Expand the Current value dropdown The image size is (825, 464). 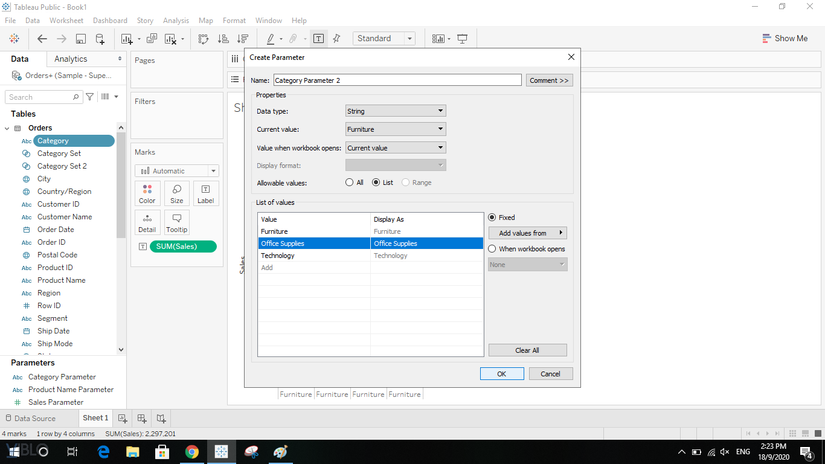[395, 129]
